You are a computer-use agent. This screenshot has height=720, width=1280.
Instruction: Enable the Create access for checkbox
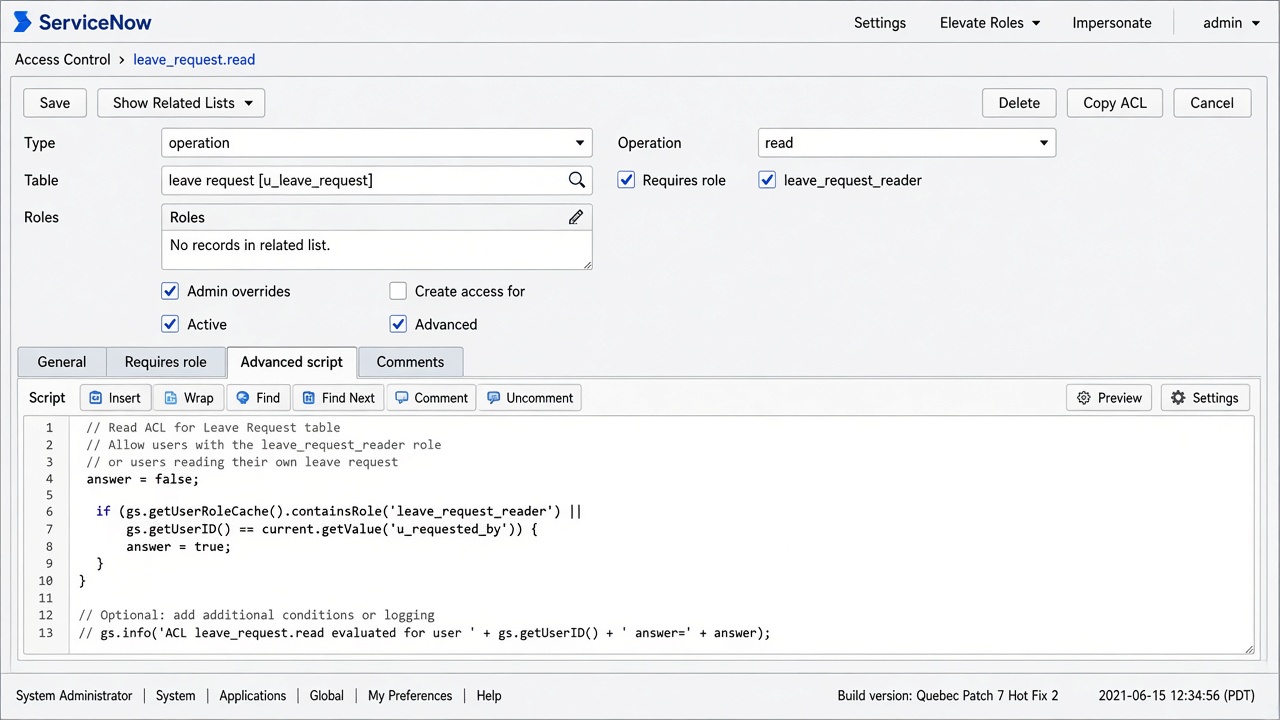point(398,291)
